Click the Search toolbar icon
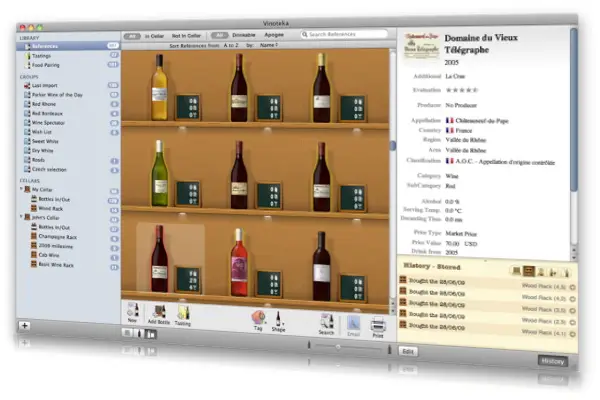Image resolution: width=600 pixels, height=400 pixels. 326,324
